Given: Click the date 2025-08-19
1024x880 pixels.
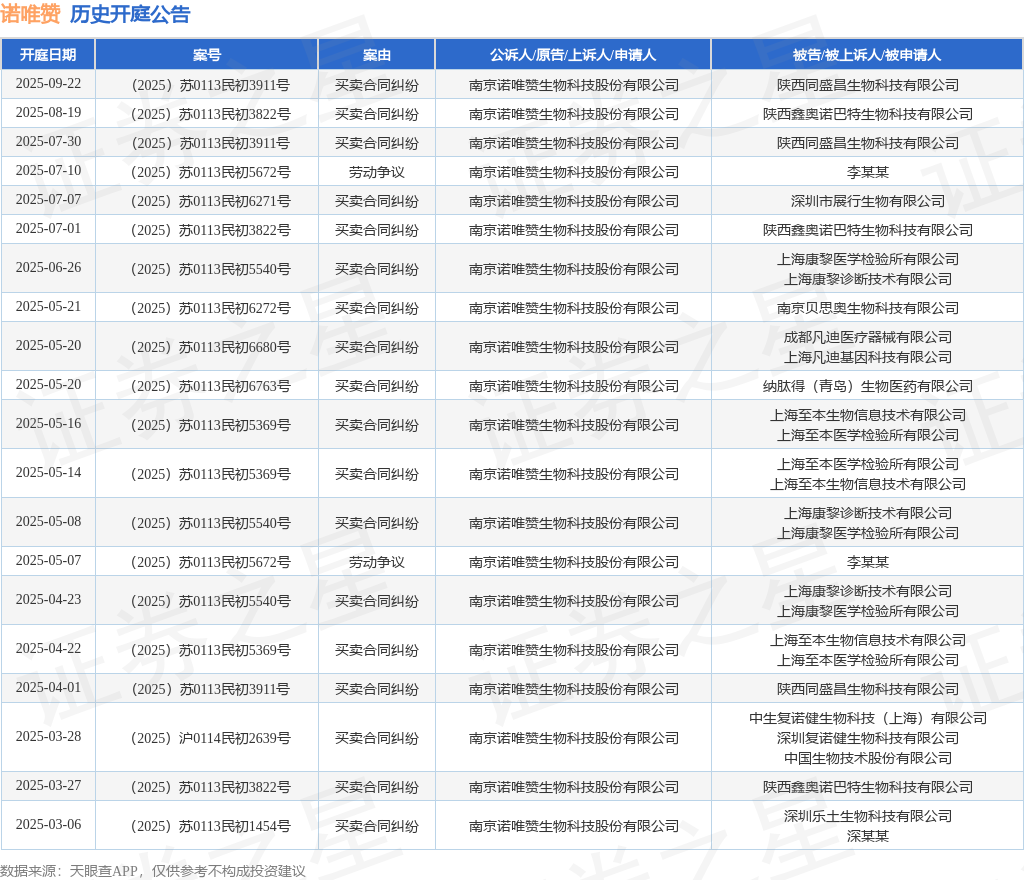Looking at the screenshot, I should (x=48, y=112).
